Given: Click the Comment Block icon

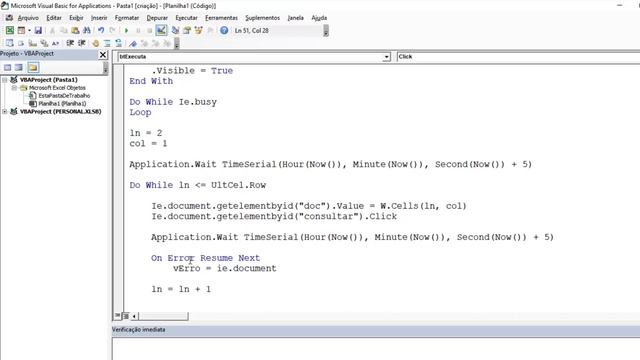Looking at the screenshot, I should tap(107, 43).
